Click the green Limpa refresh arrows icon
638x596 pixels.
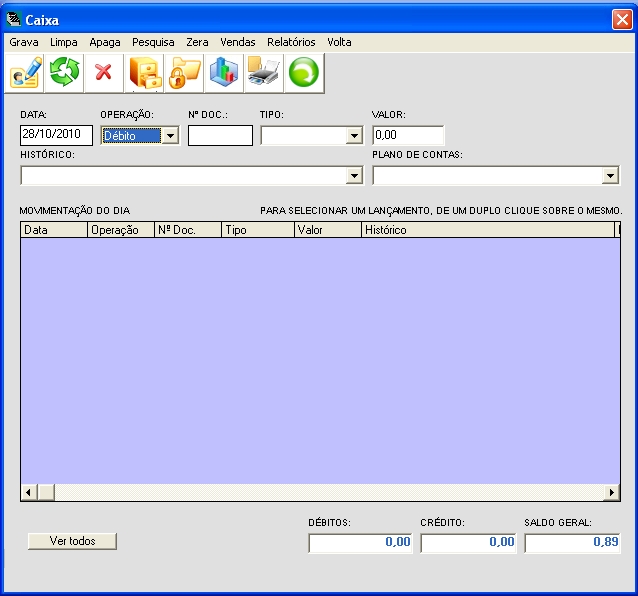[65, 72]
